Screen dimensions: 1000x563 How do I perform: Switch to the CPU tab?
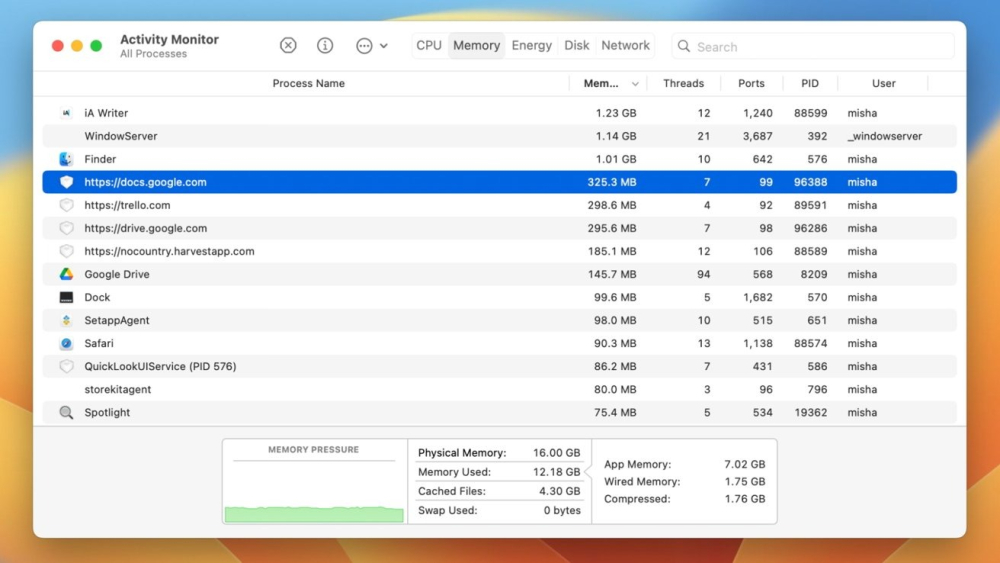click(x=429, y=46)
